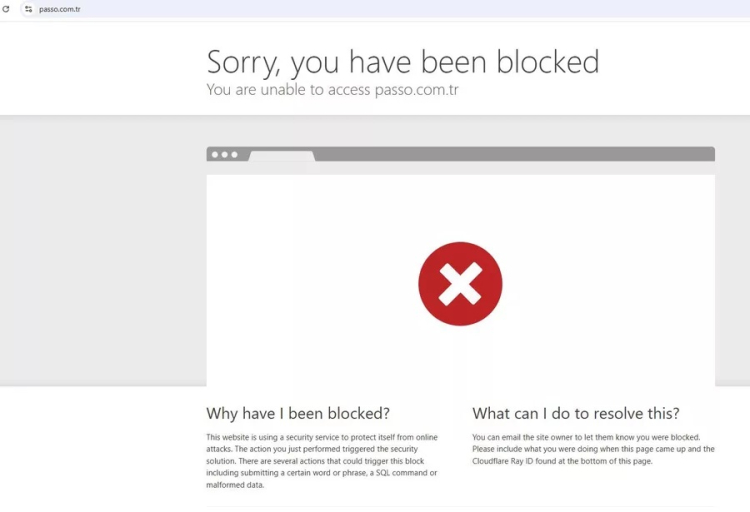Click the "Why have I been blocked?" heading
Viewport: 750px width, 512px height.
point(298,413)
